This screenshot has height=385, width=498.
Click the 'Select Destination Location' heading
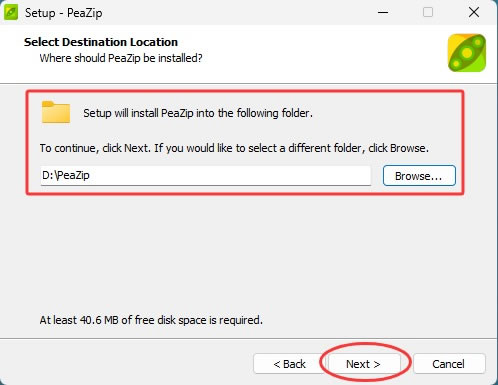point(101,42)
